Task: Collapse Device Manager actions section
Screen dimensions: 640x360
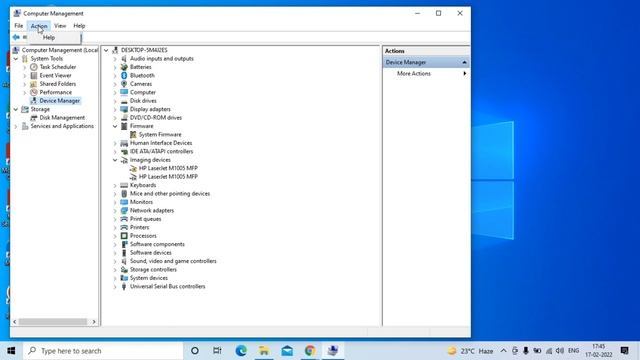Action: (464, 62)
